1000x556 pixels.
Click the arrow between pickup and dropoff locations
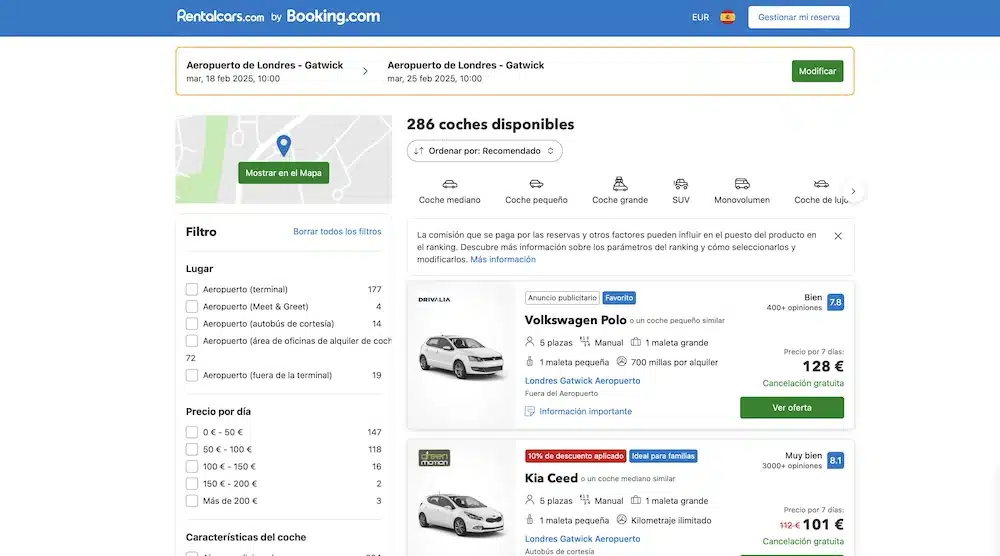point(365,71)
